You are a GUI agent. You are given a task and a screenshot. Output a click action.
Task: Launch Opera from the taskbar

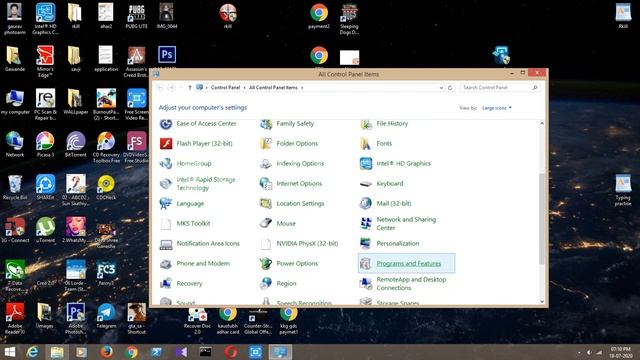(x=231, y=352)
